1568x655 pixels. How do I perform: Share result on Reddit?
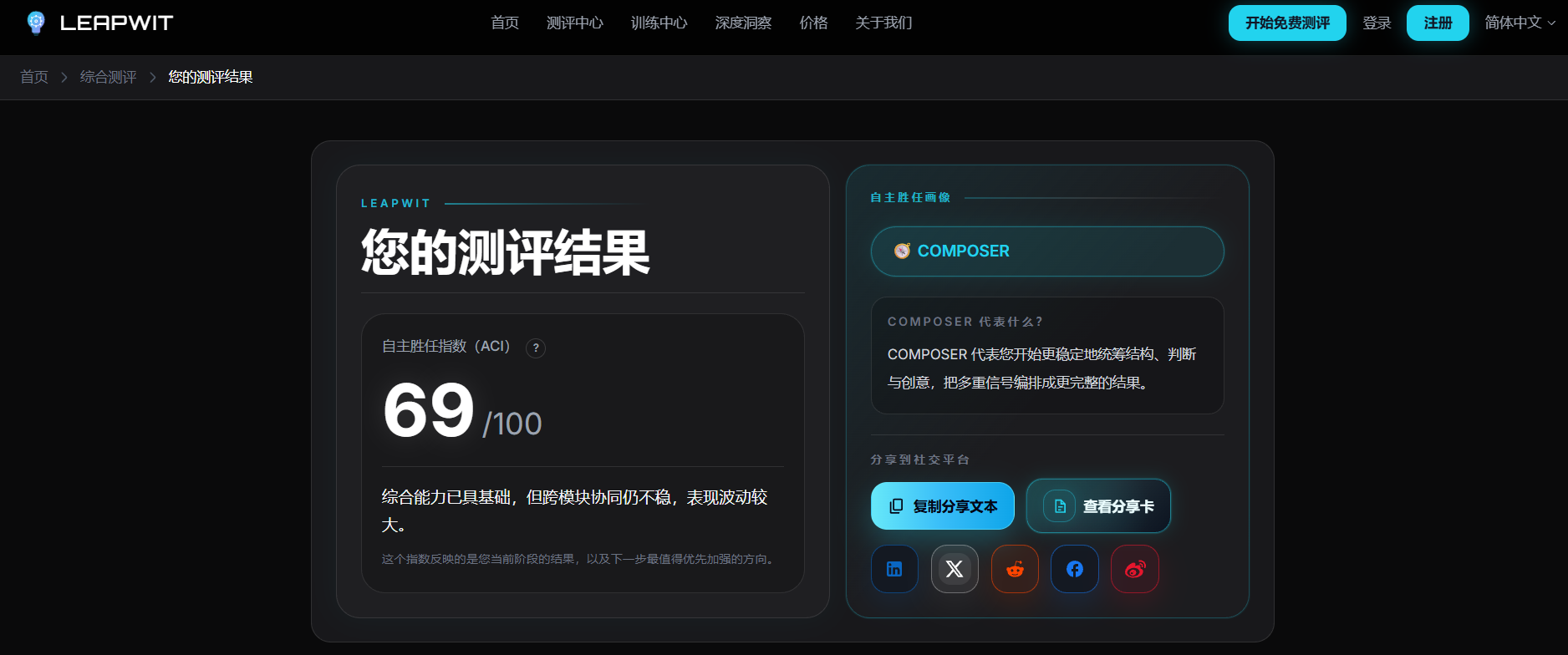1015,569
